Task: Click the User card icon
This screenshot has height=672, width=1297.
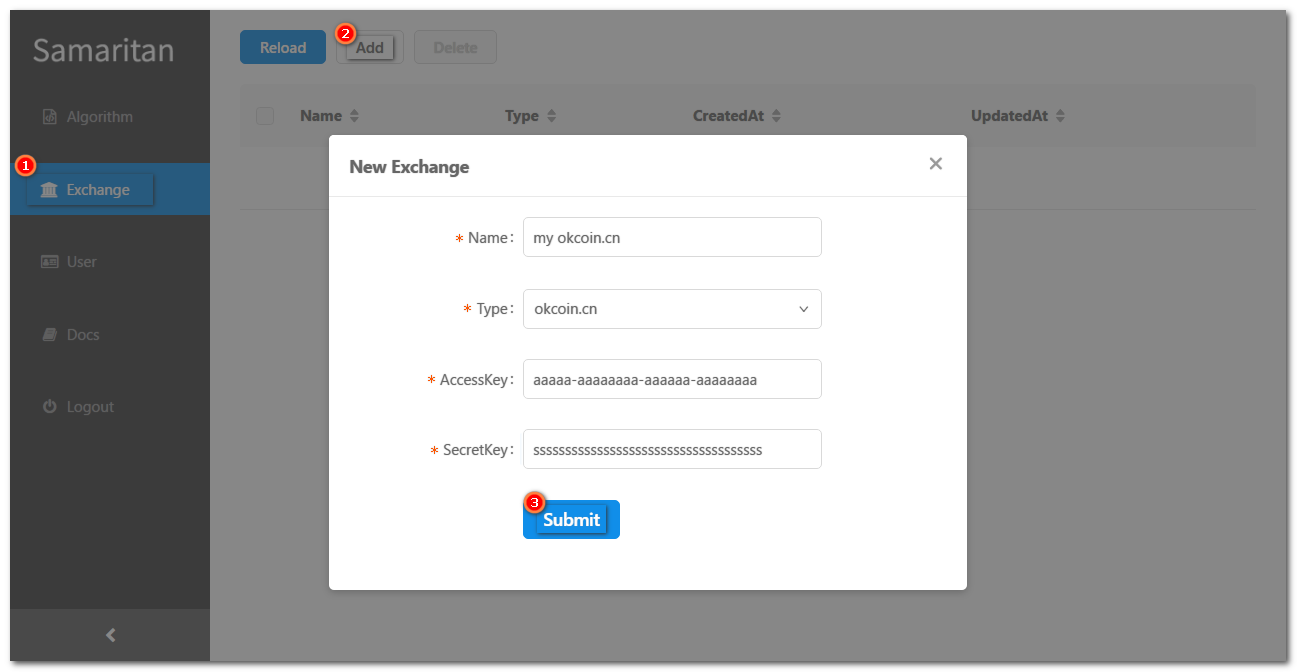Action: [x=50, y=262]
